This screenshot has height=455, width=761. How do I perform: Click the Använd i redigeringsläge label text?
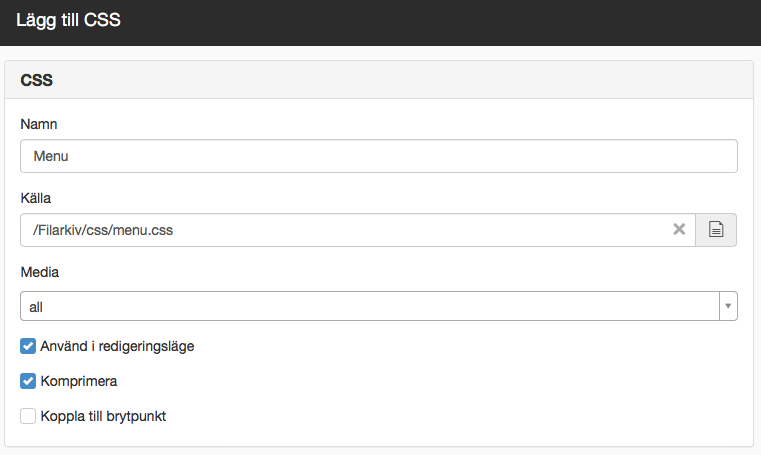point(117,346)
